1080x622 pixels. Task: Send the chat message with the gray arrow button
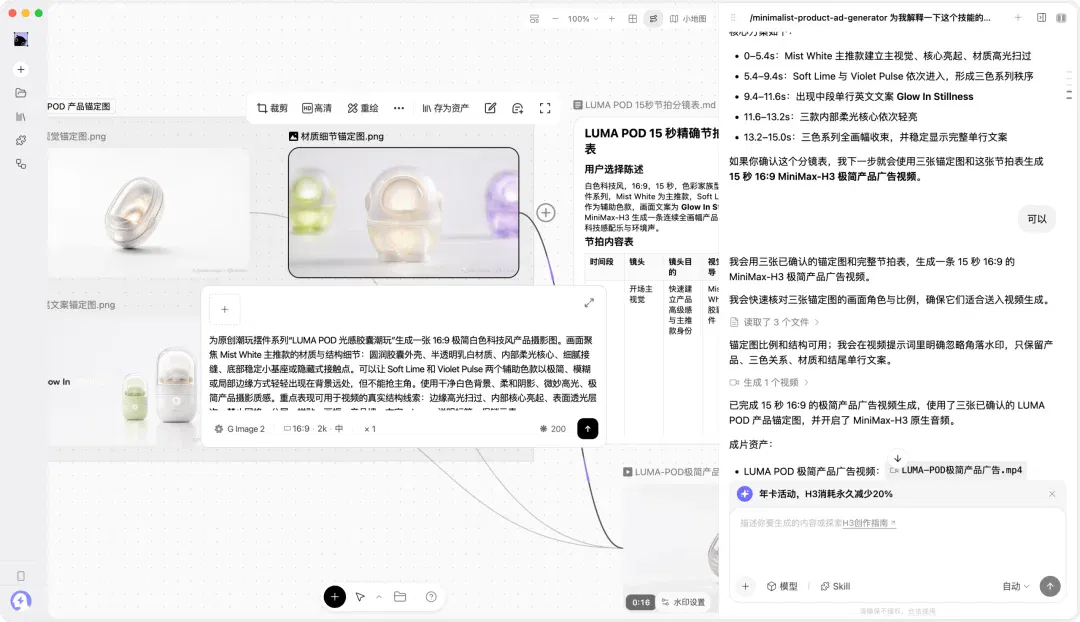point(1050,586)
